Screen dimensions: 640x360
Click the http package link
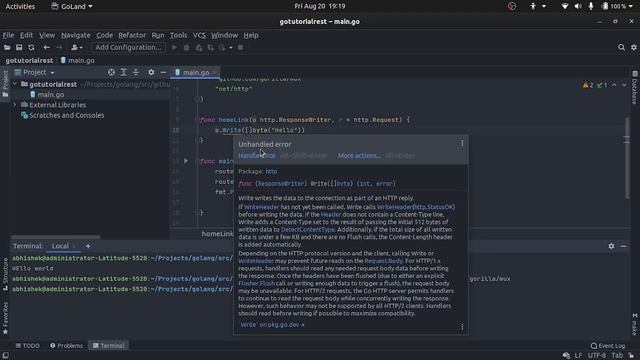coord(271,171)
